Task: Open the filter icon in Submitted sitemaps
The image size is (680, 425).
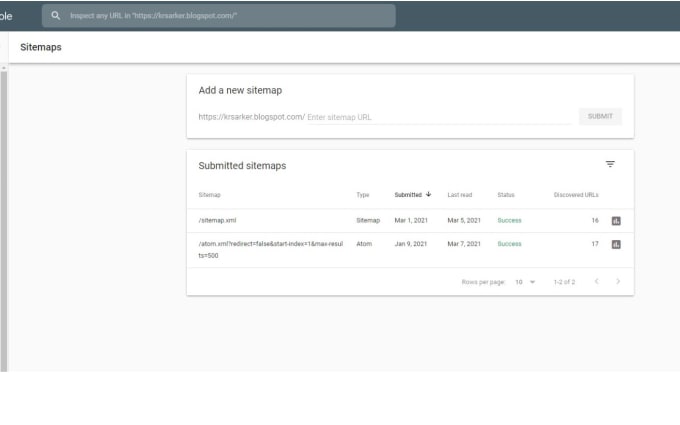Action: [x=610, y=164]
